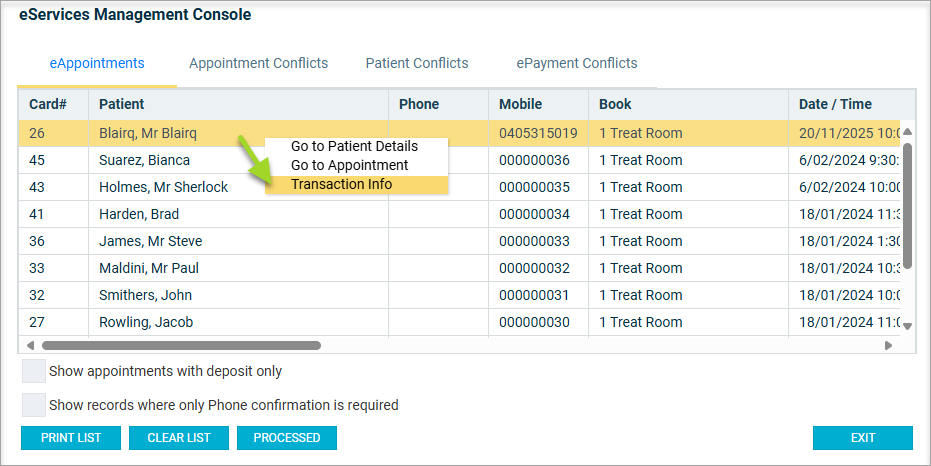931x466 pixels.
Task: Select the Suarez, Bianca row
Action: (145, 160)
